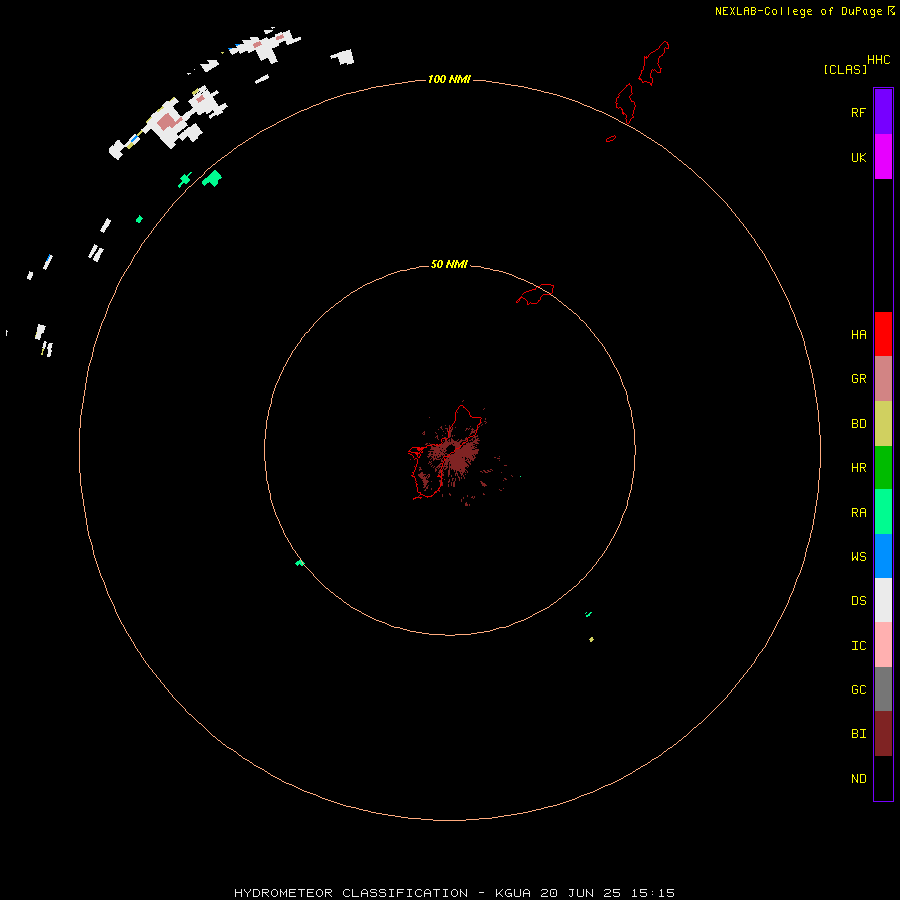The image size is (900, 900).
Task: Click the IC legend label
Action: point(858,646)
